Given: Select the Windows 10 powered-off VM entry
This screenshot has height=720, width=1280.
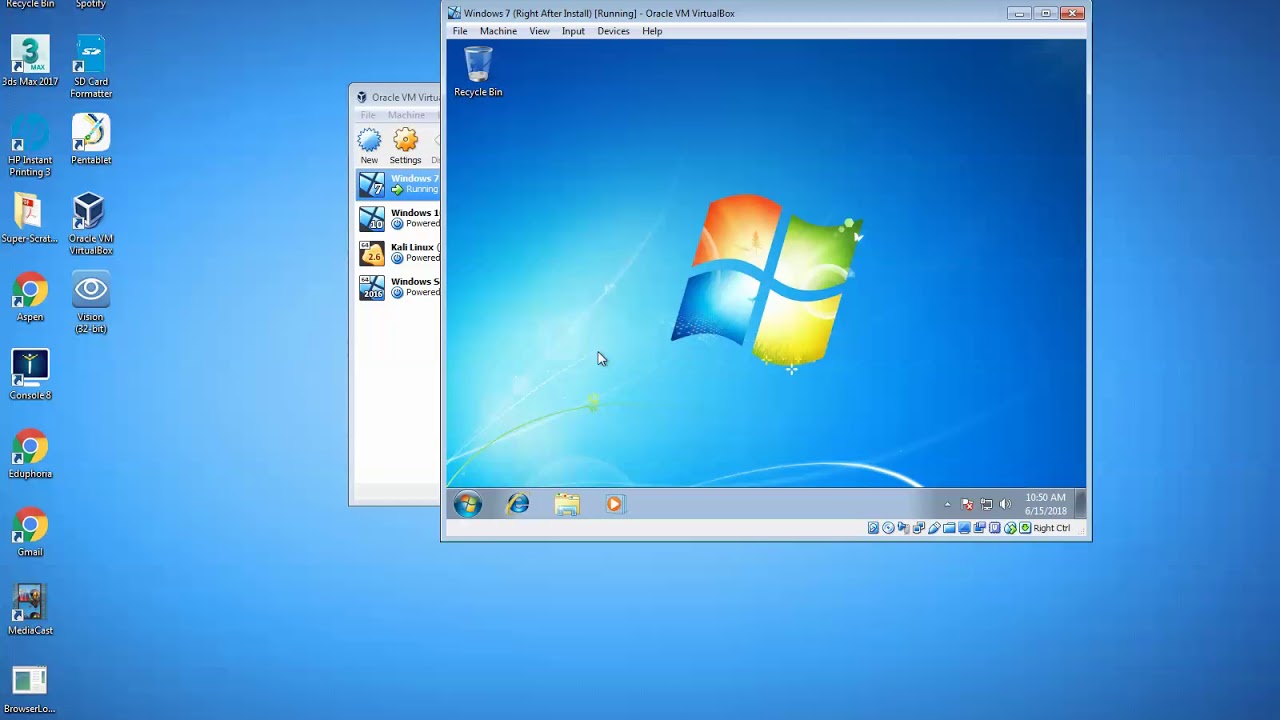Looking at the screenshot, I should 398,218.
